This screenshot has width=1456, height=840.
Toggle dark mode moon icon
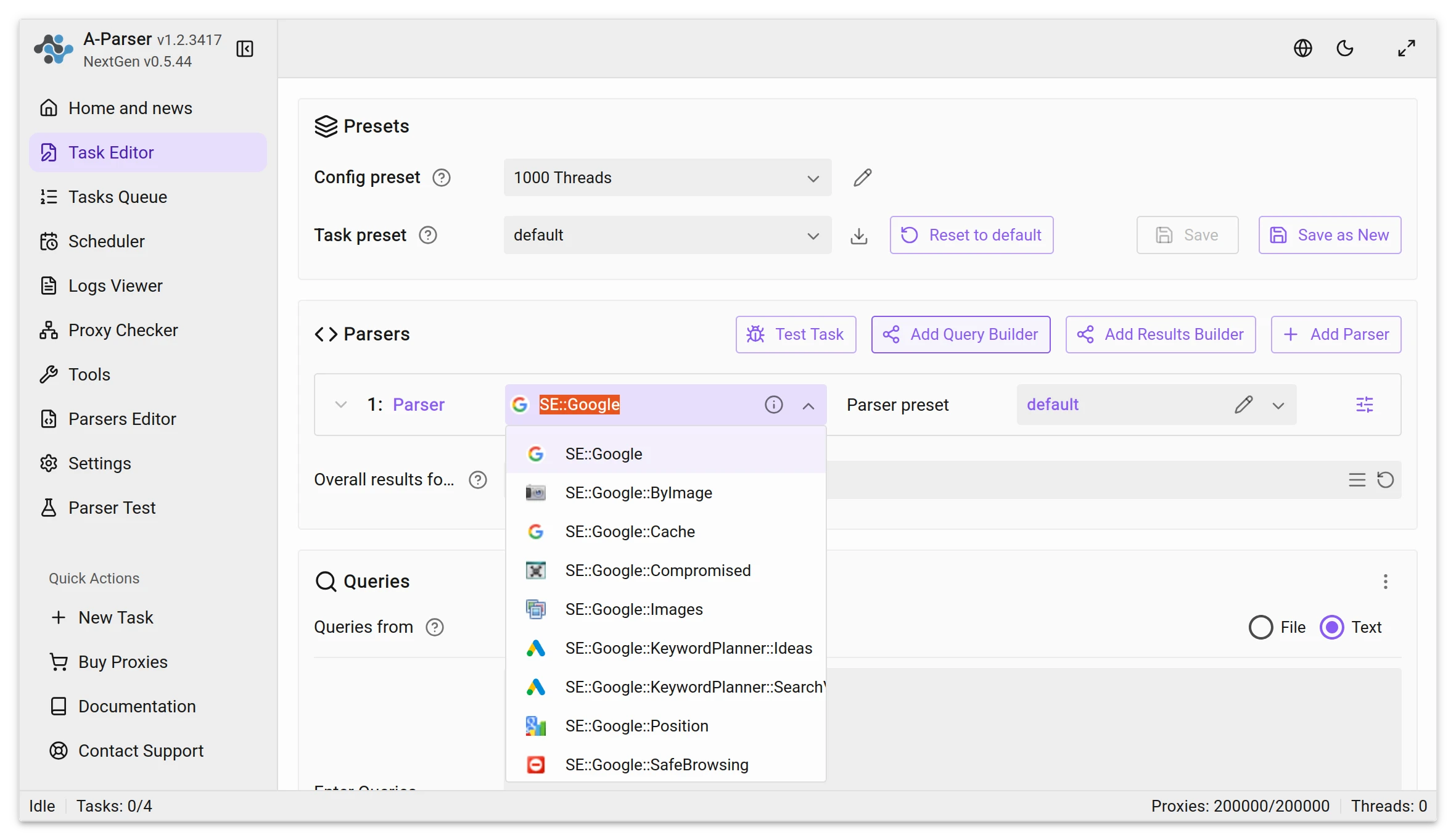click(x=1345, y=48)
